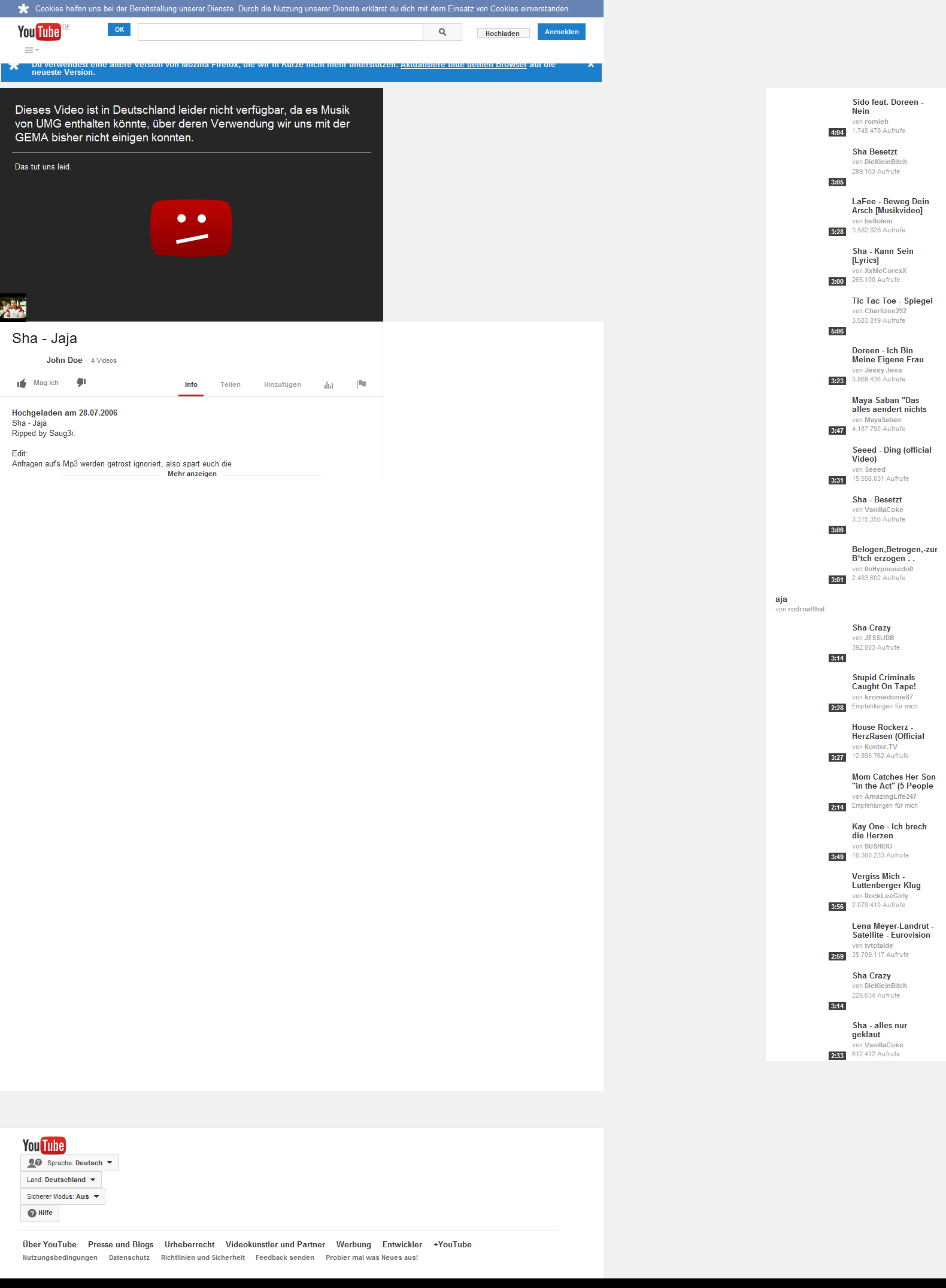Open 'Sha - Besetzt' by VanillaCoke
Image resolution: width=946 pixels, height=1288 pixels.
click(877, 499)
